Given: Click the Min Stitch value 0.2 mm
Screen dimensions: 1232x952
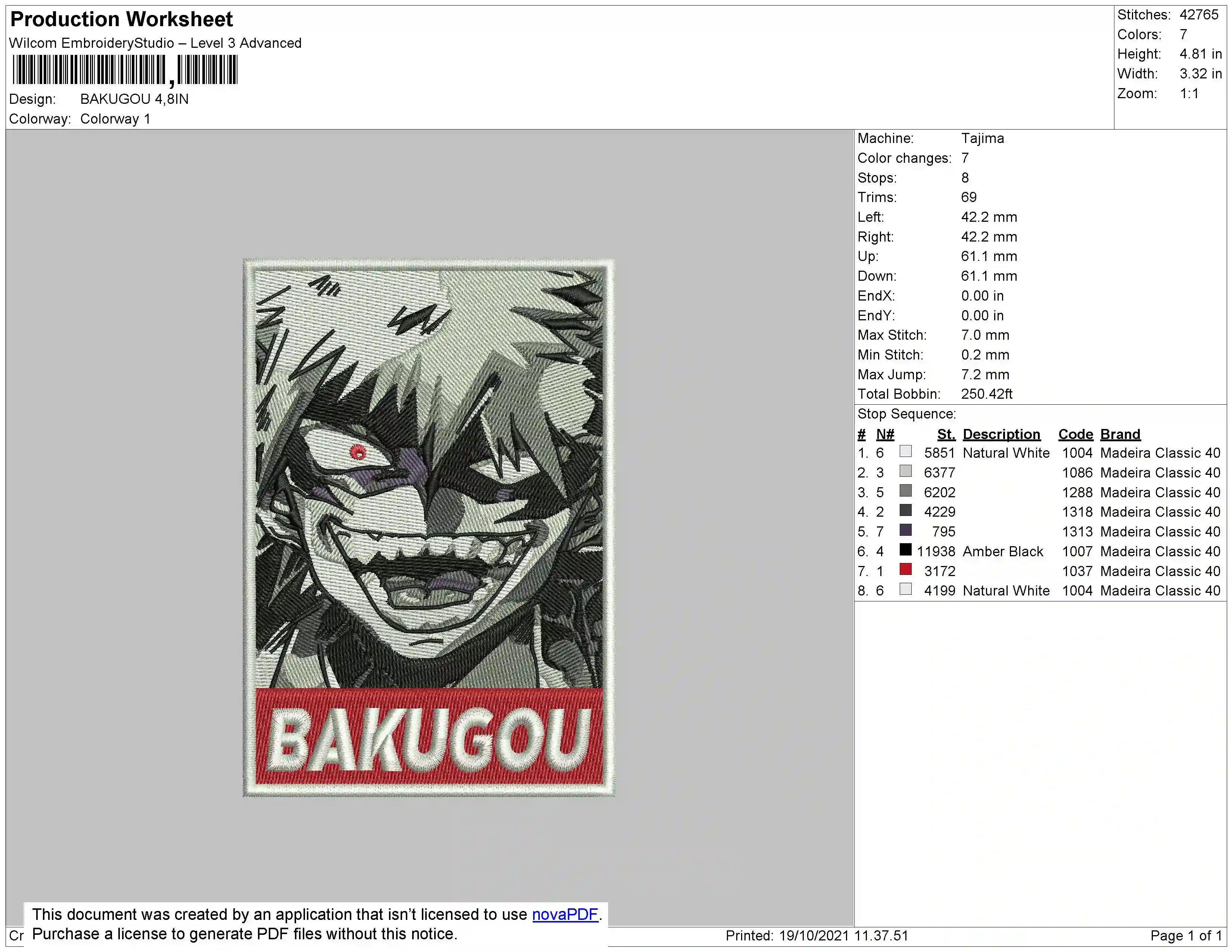Looking at the screenshot, I should 985,355.
